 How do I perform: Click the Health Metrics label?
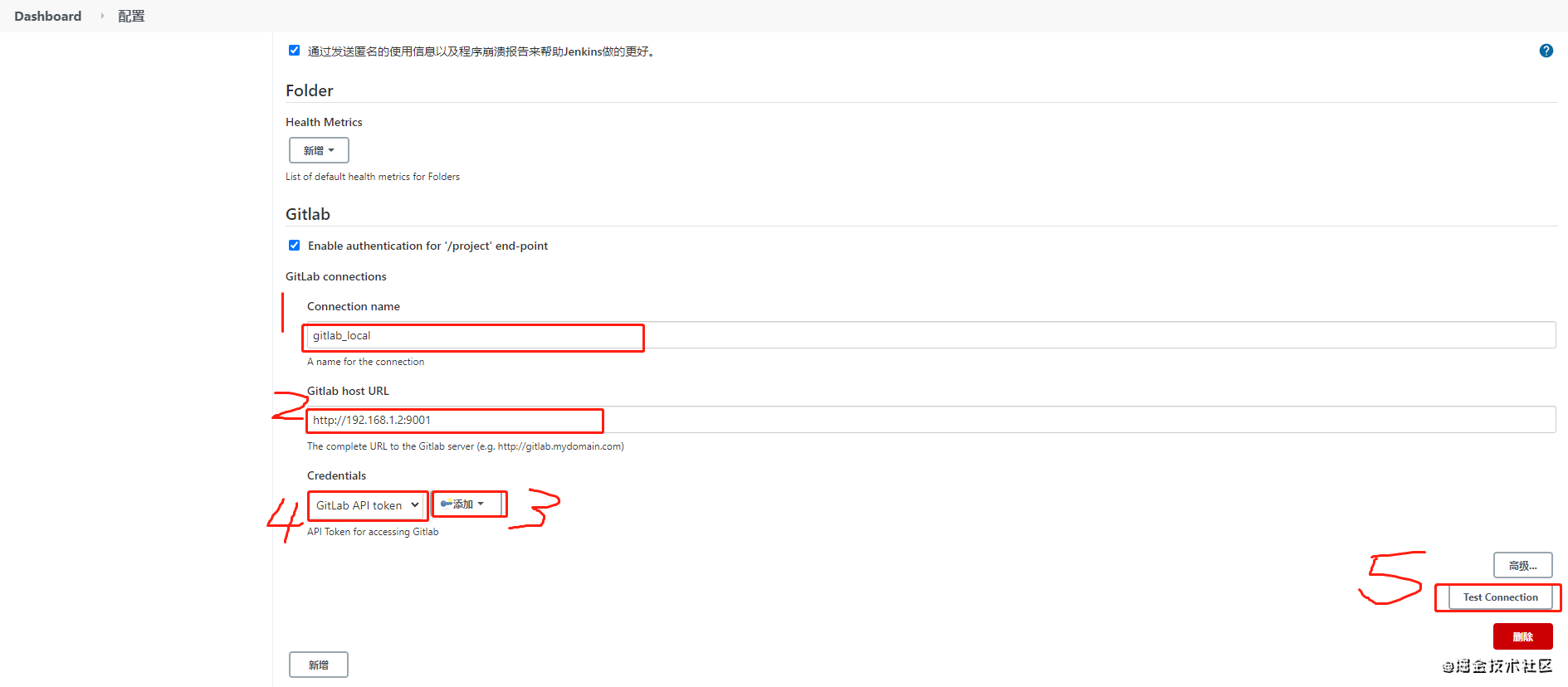coord(324,122)
